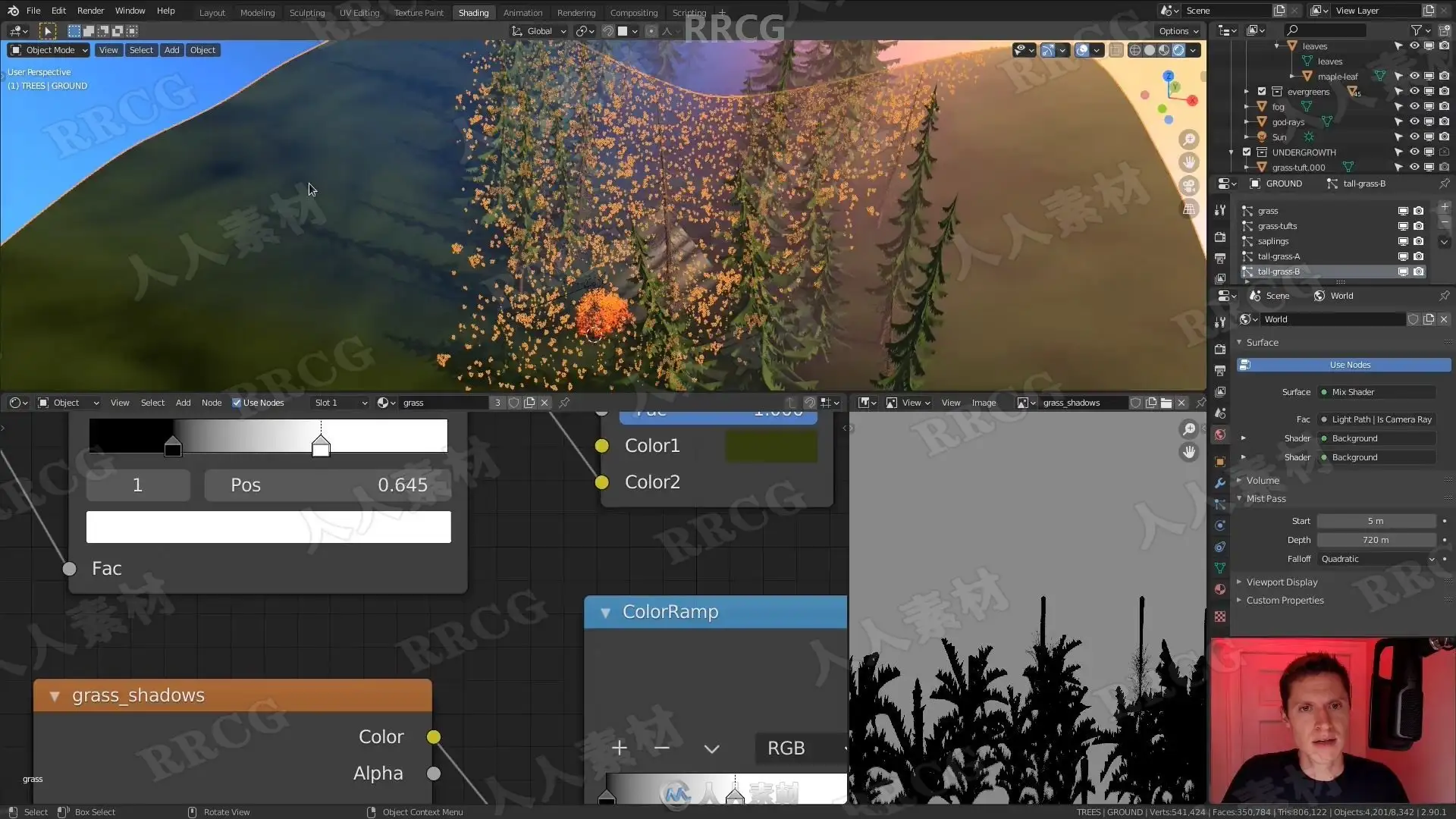Click the pan hand icon in 3D viewport
The width and height of the screenshot is (1456, 819).
1189,162
